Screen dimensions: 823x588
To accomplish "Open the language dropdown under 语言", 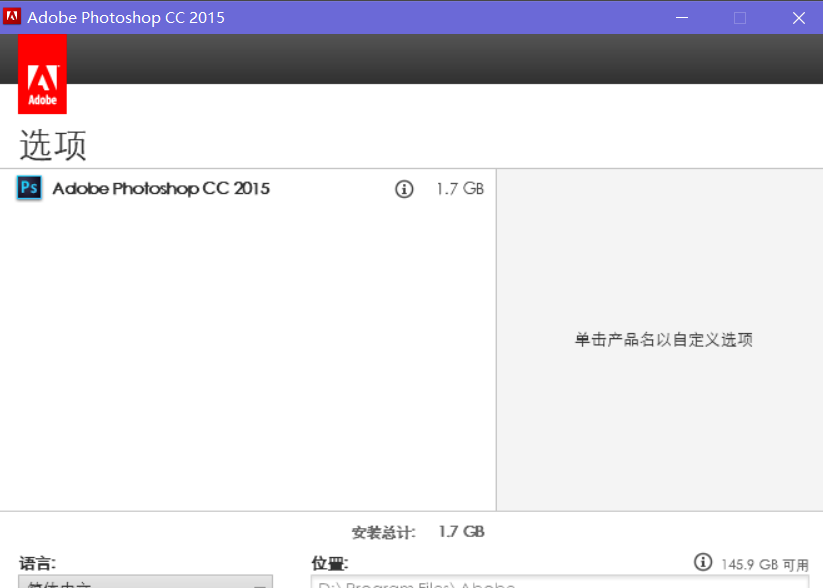I will pos(145,582).
